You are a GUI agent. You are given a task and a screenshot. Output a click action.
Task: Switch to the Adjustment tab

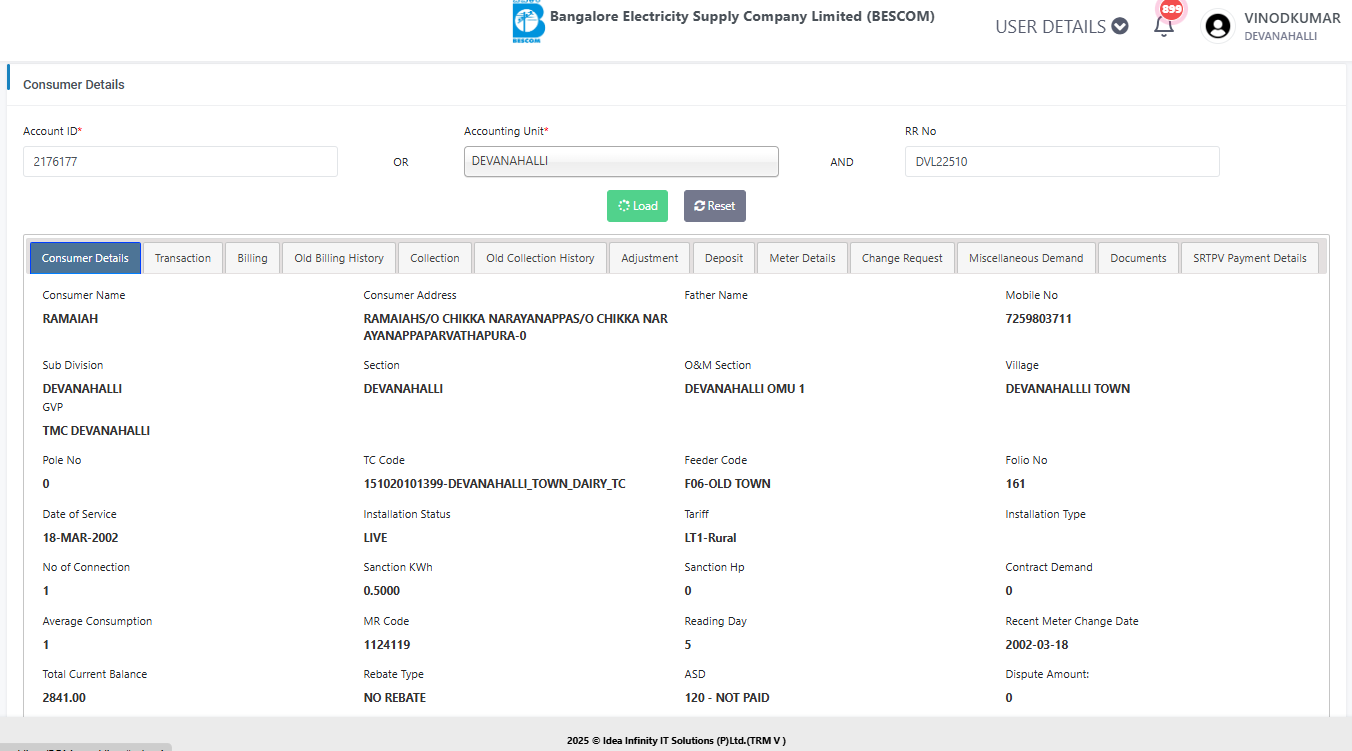[x=650, y=258]
